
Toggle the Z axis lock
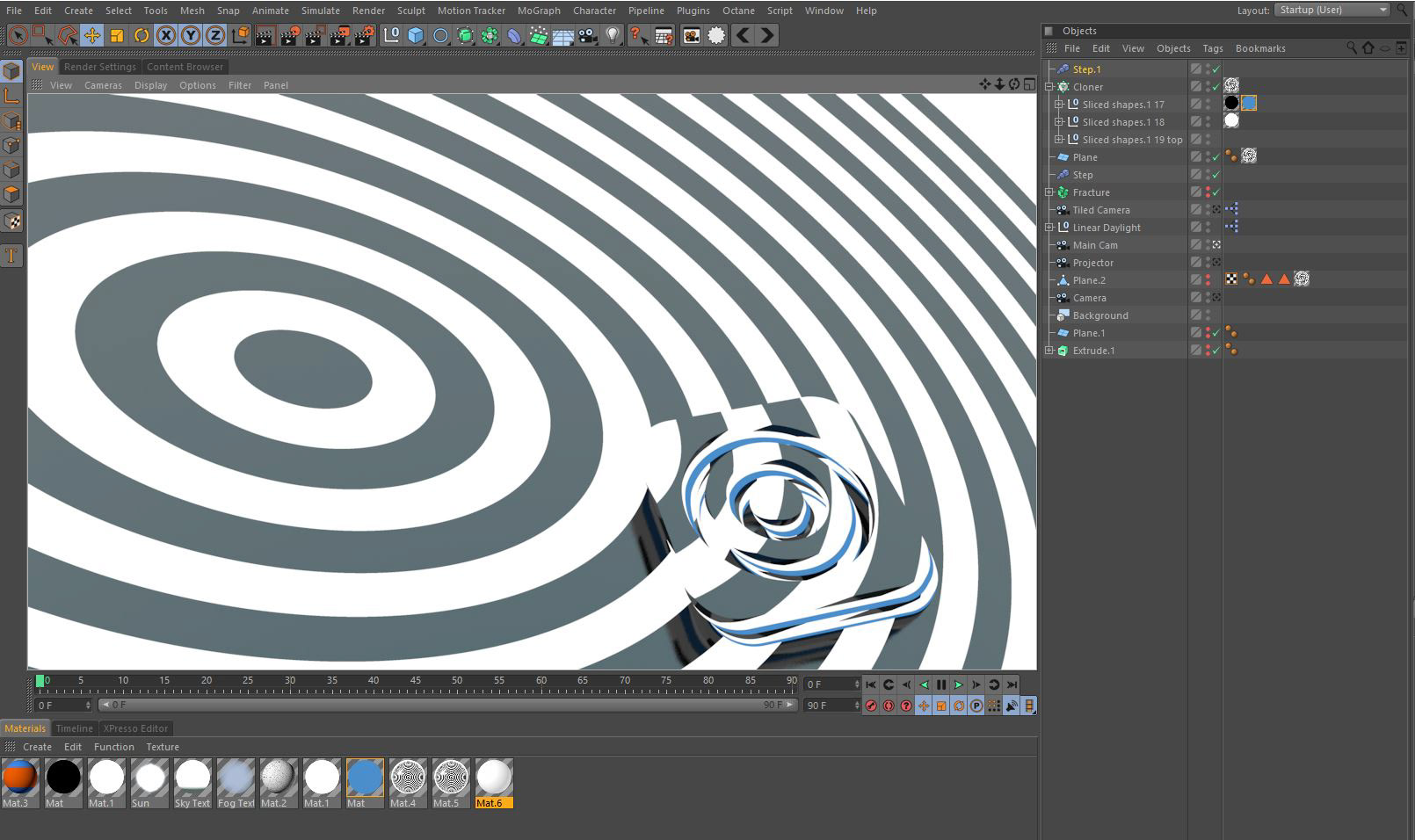[215, 35]
